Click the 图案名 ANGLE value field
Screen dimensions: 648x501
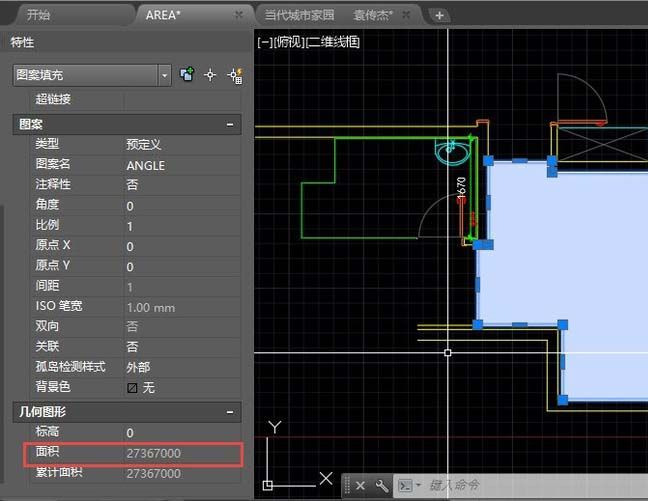click(180, 164)
